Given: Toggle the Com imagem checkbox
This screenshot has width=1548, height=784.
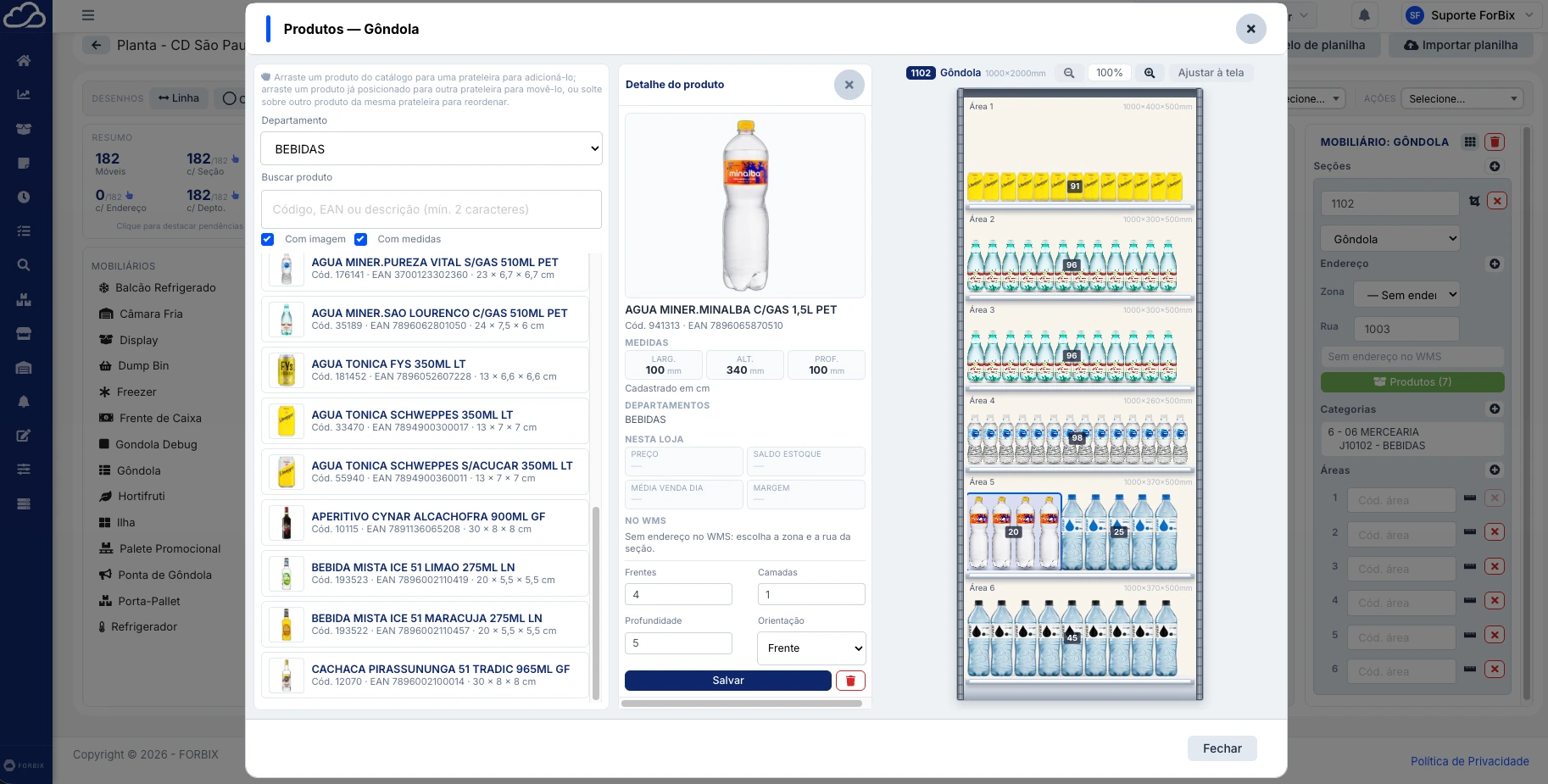Looking at the screenshot, I should (268, 239).
